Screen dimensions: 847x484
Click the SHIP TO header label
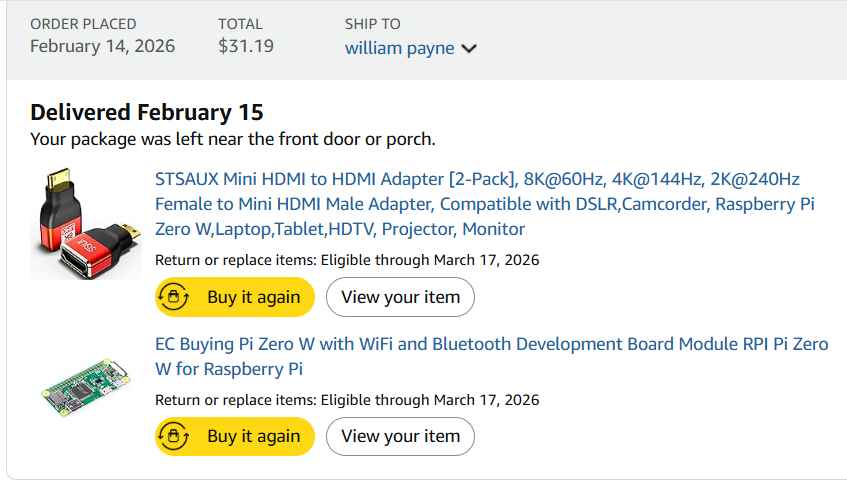click(373, 24)
